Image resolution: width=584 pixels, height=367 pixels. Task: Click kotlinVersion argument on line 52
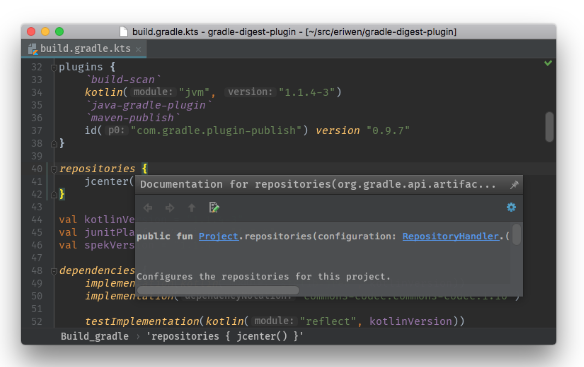410,321
